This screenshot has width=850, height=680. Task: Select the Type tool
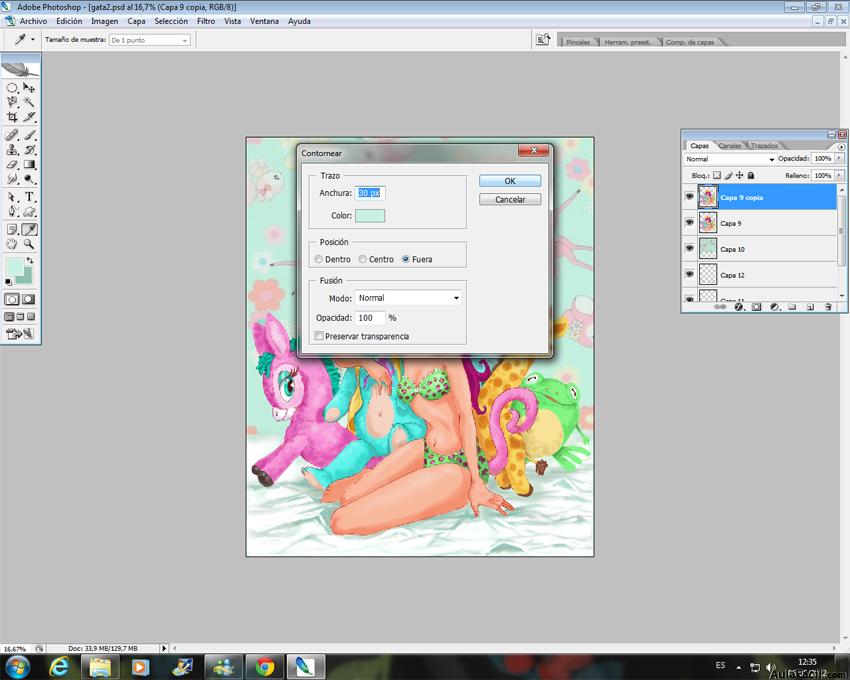coord(29,197)
